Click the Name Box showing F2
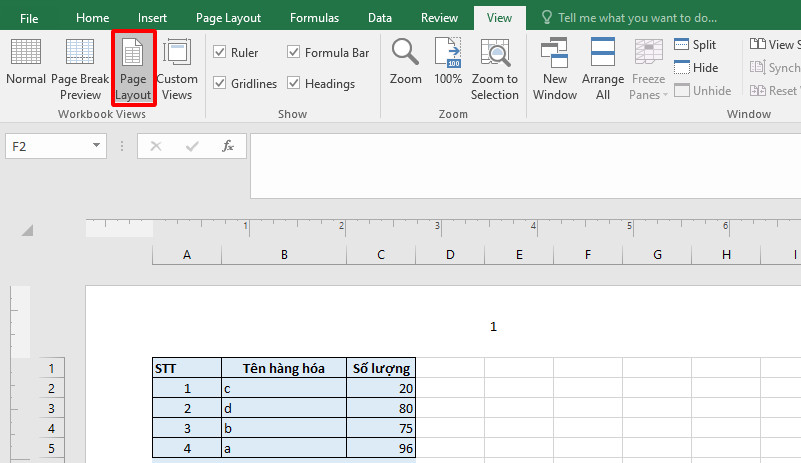The image size is (801, 463). click(x=47, y=146)
